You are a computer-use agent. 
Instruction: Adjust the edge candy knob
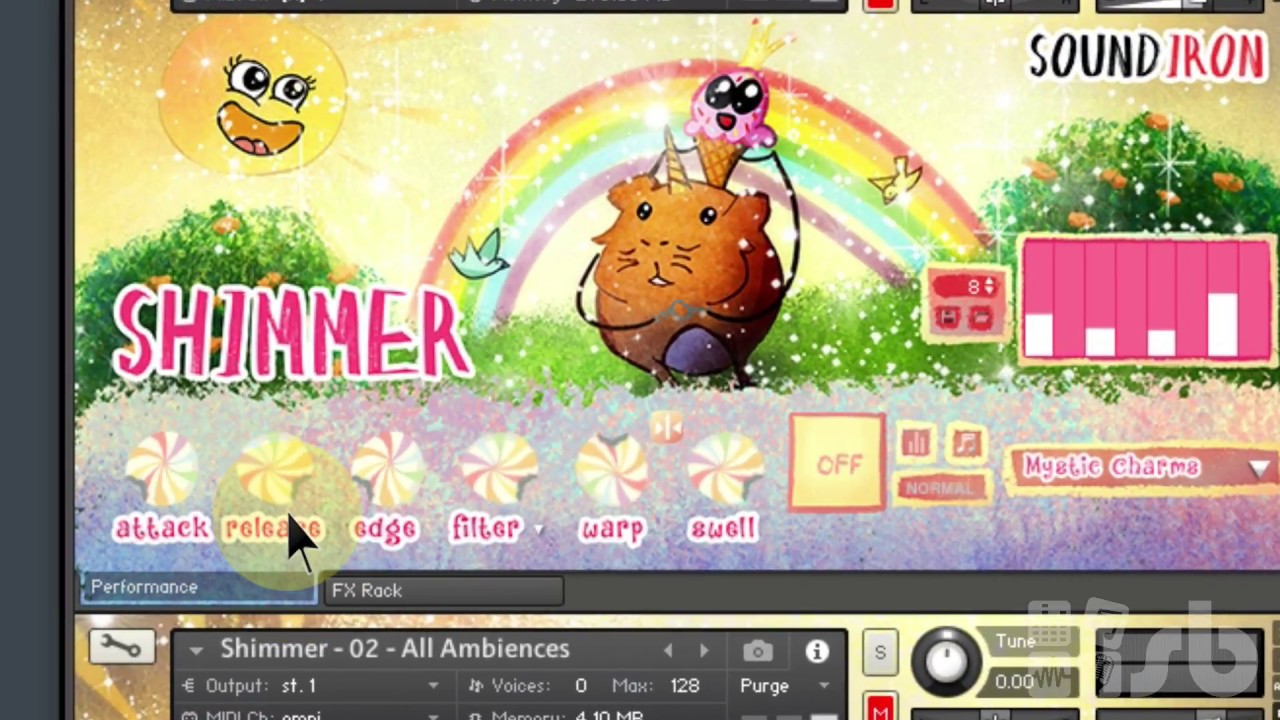(x=387, y=468)
